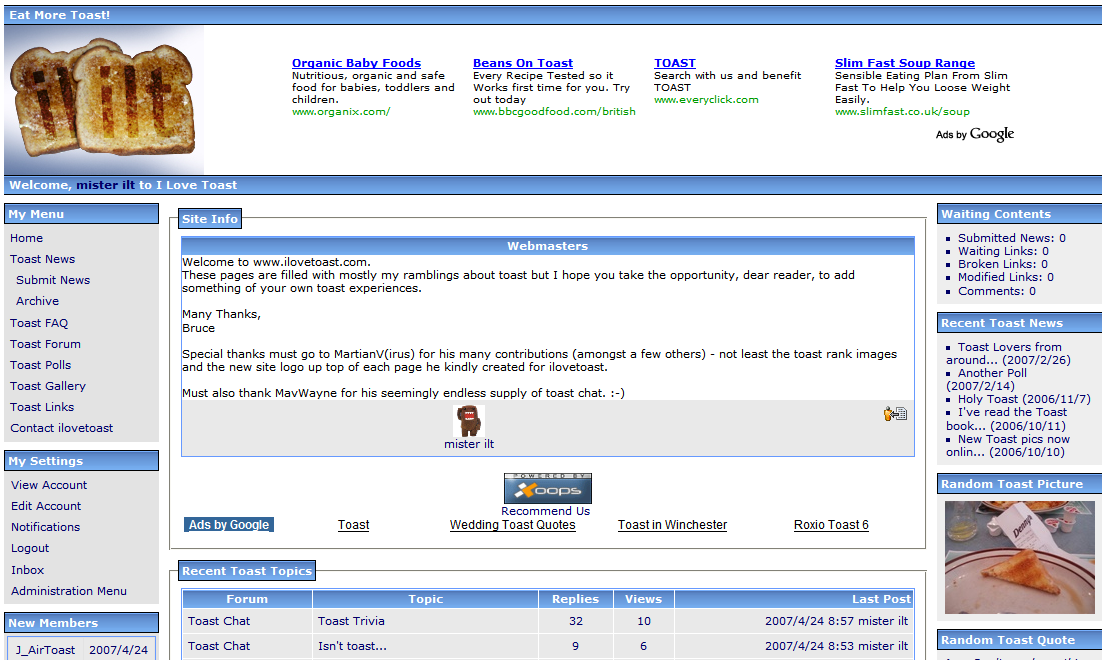Open the Toast ad link
This screenshot has width=1102, height=660.
coord(354,525)
